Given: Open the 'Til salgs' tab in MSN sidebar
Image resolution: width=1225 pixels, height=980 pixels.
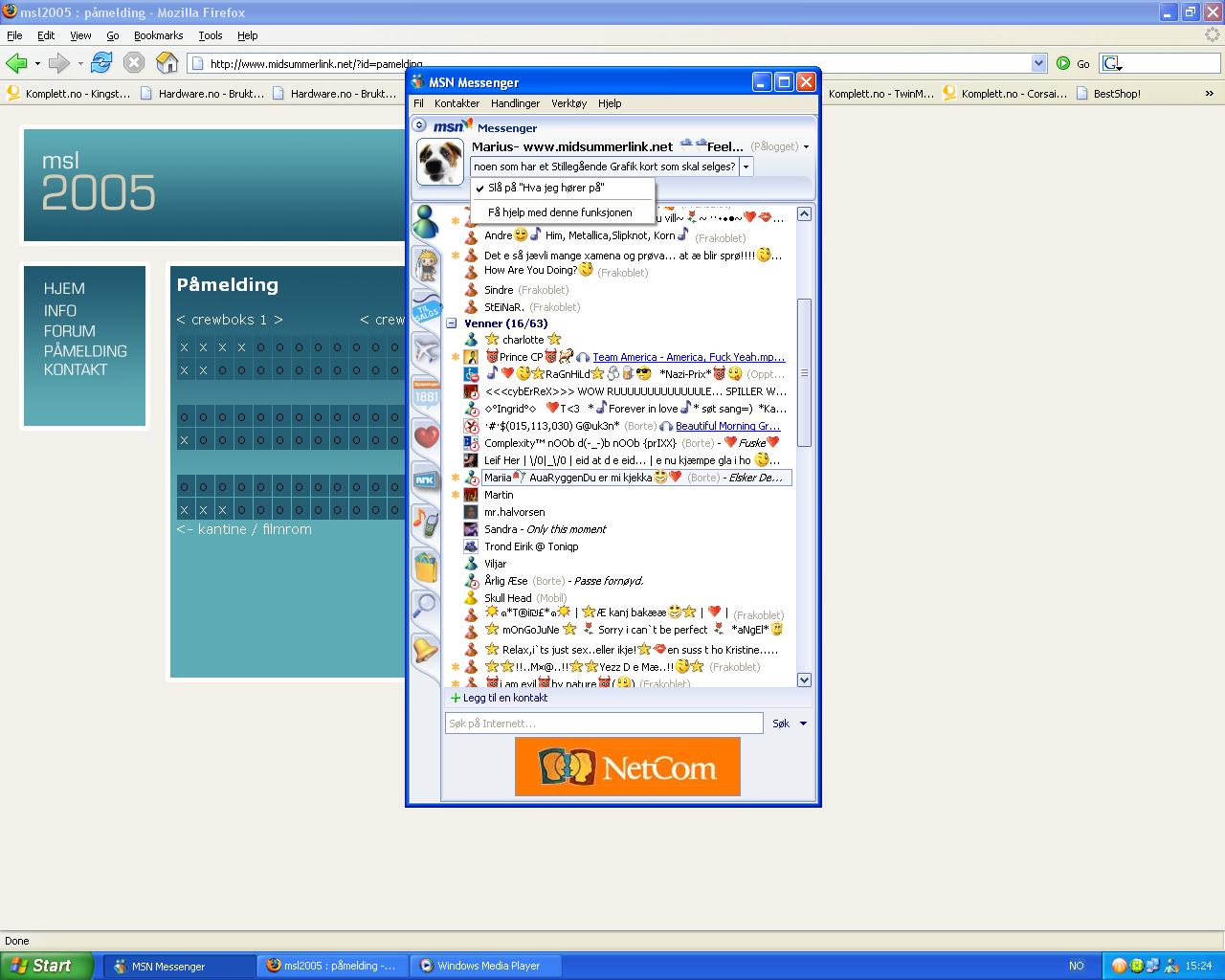Looking at the screenshot, I should [x=425, y=307].
